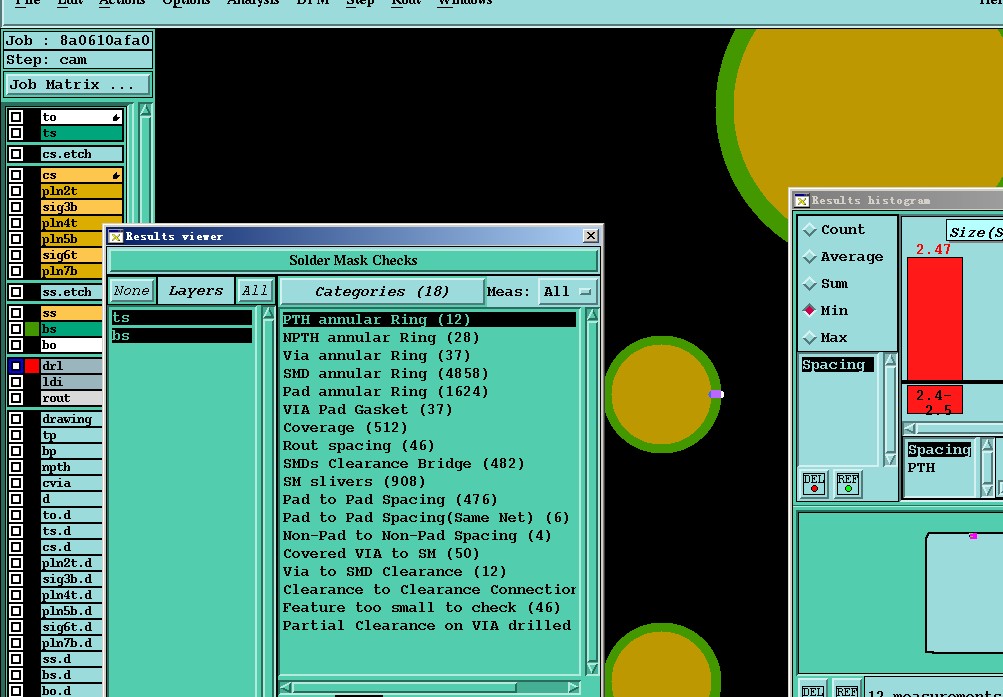Open the Meas: All option dropdown
This screenshot has width=1003, height=697.
(x=567, y=292)
